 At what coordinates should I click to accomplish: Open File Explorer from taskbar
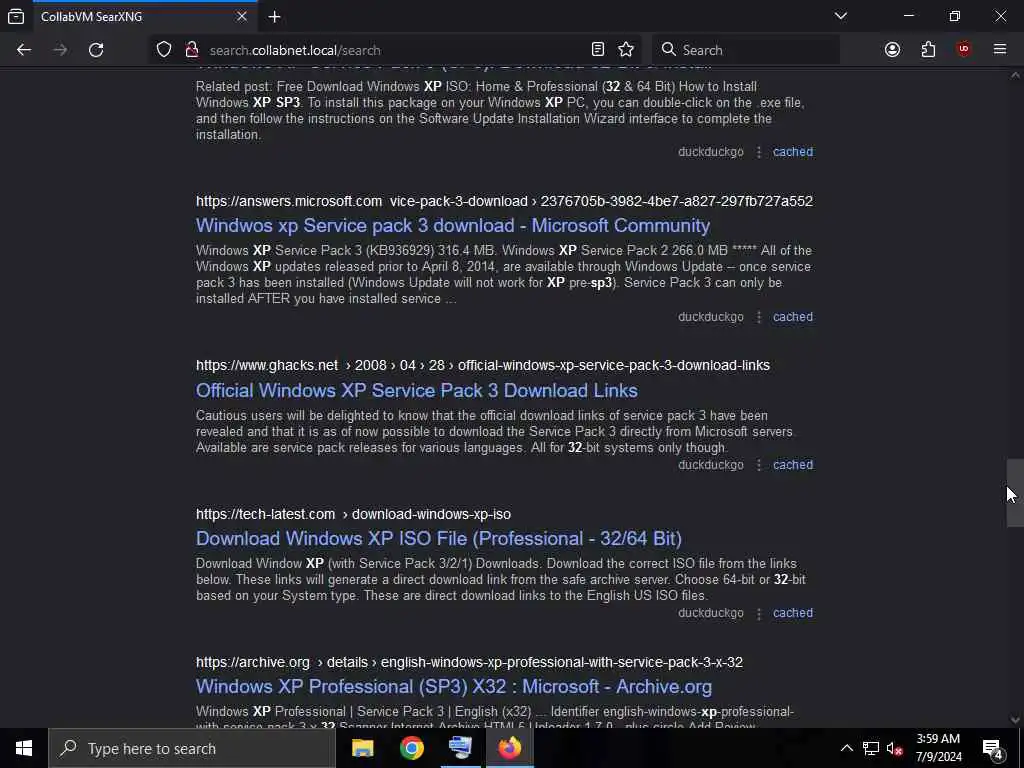click(362, 748)
